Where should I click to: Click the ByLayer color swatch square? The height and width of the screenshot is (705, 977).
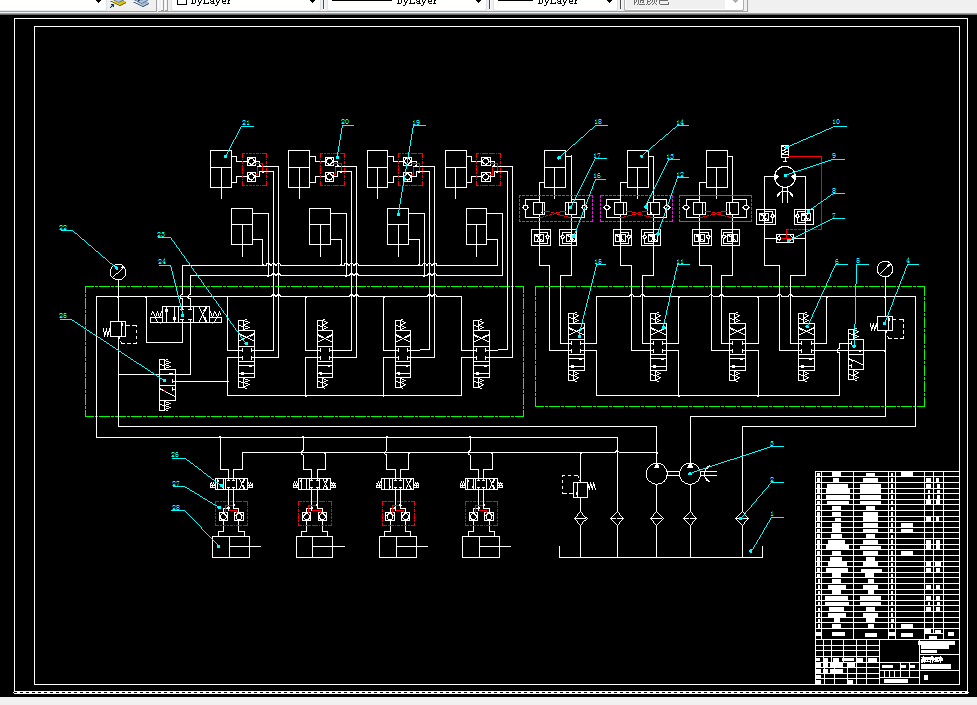tap(181, 2)
